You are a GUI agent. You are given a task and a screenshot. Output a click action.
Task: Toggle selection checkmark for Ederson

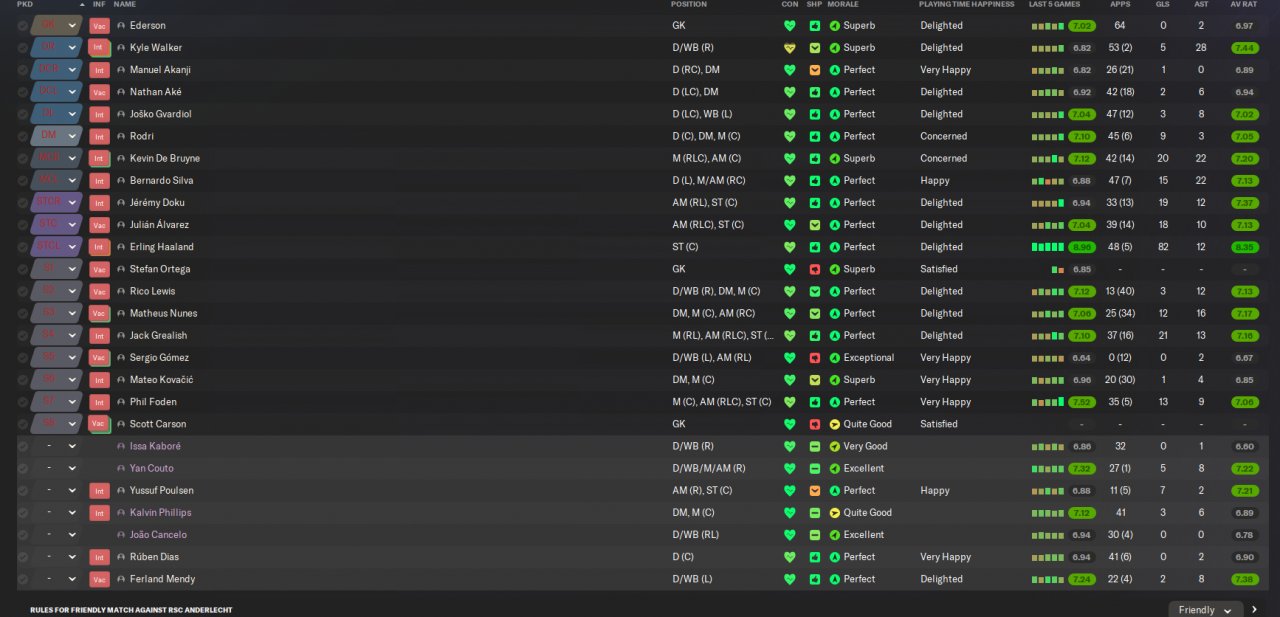pos(22,26)
